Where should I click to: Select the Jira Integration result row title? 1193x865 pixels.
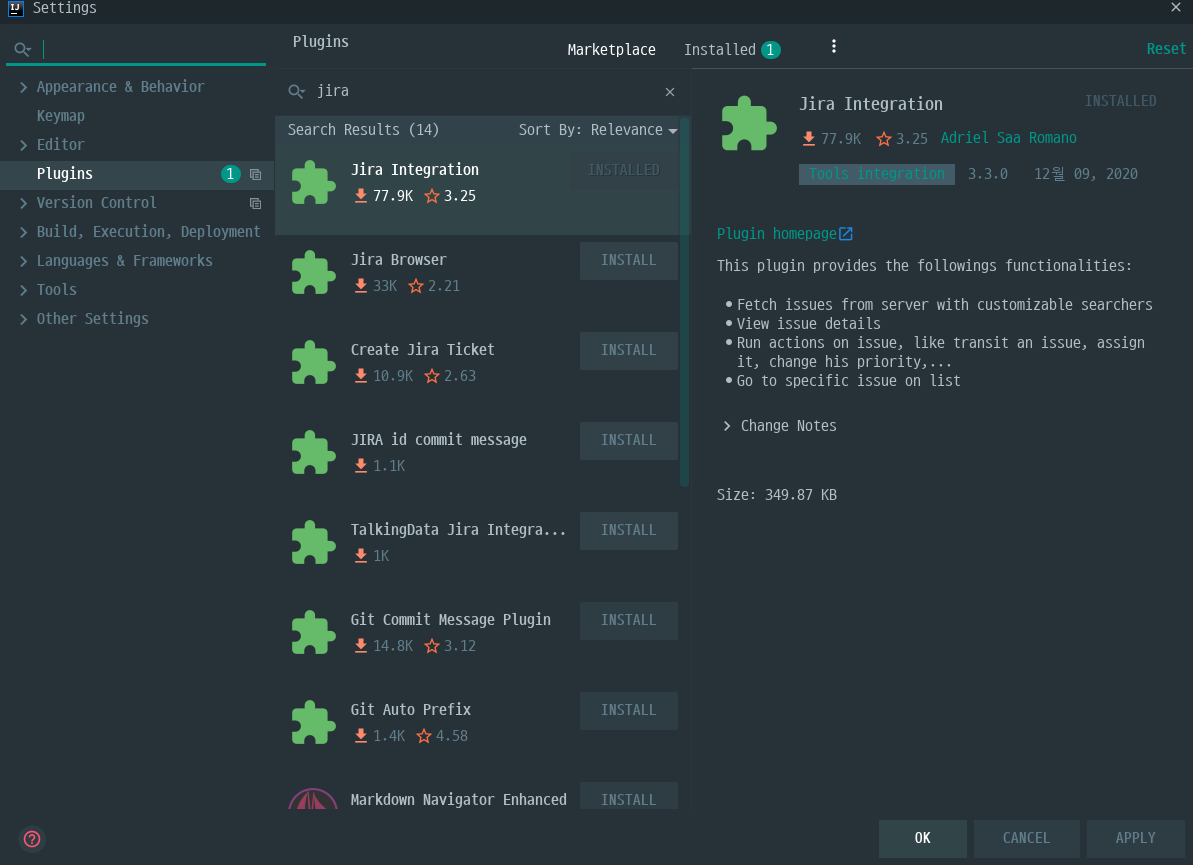pyautogui.click(x=415, y=170)
